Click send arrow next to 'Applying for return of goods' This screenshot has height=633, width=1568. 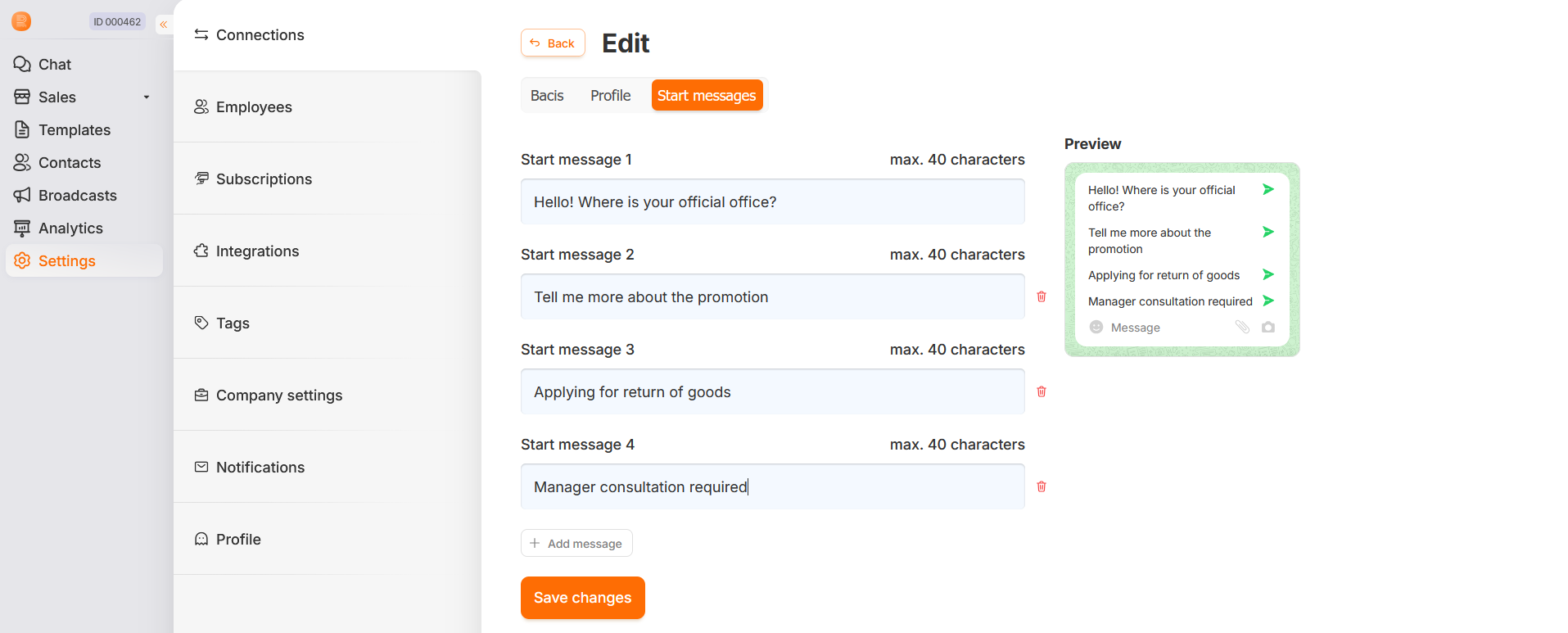[1268, 274]
